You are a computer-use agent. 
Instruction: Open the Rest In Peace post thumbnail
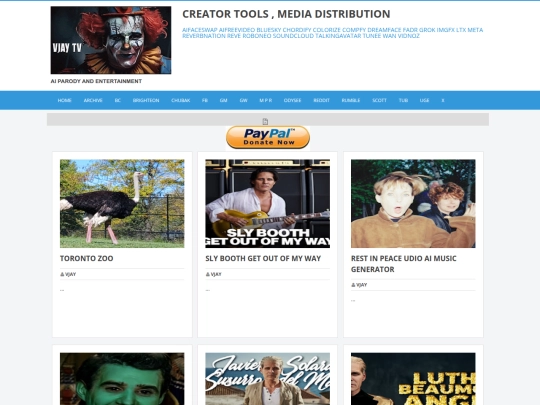413,204
